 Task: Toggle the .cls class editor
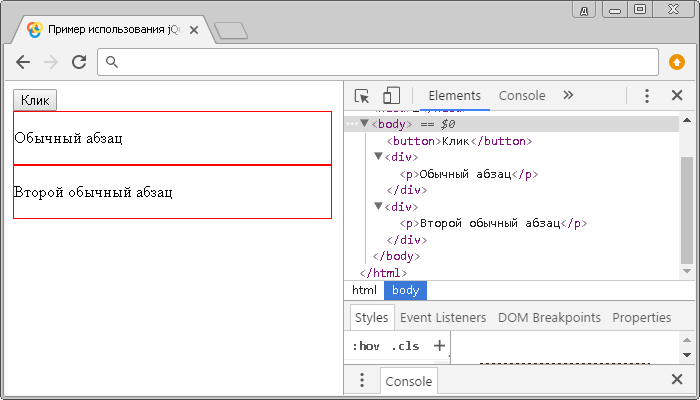tap(405, 346)
